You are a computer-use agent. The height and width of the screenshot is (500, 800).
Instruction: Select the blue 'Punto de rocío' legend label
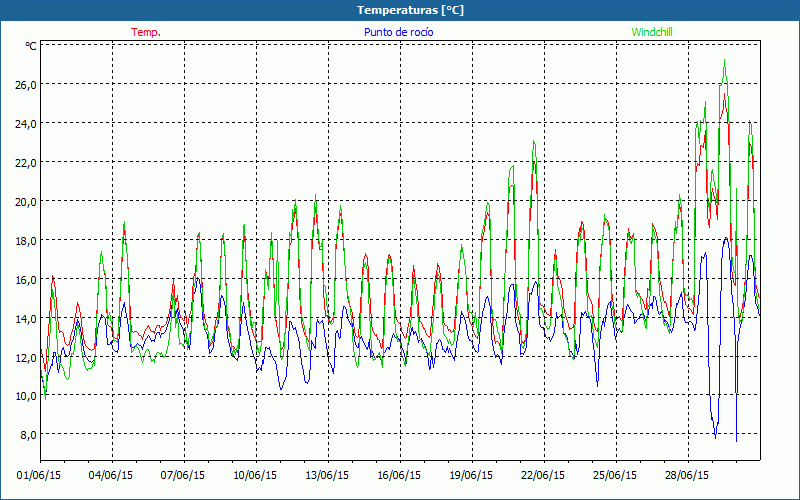[x=398, y=32]
